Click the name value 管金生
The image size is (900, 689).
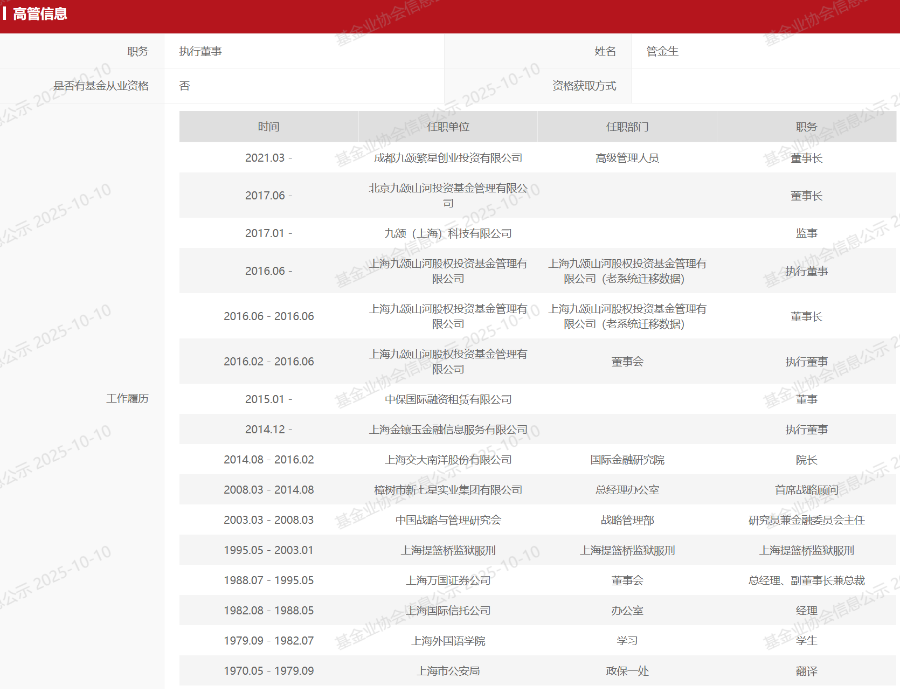(662, 51)
